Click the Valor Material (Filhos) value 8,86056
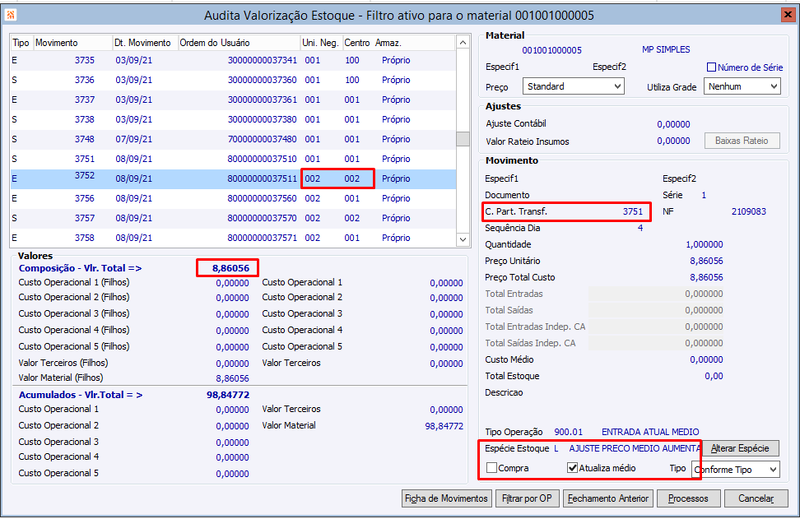This screenshot has width=800, height=519. [232, 378]
